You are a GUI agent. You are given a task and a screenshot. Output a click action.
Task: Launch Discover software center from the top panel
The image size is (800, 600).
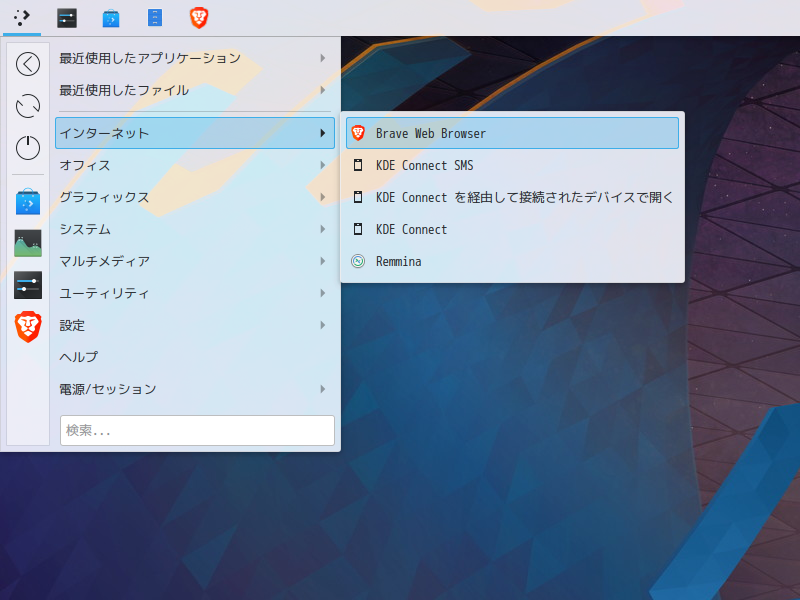(x=111, y=18)
